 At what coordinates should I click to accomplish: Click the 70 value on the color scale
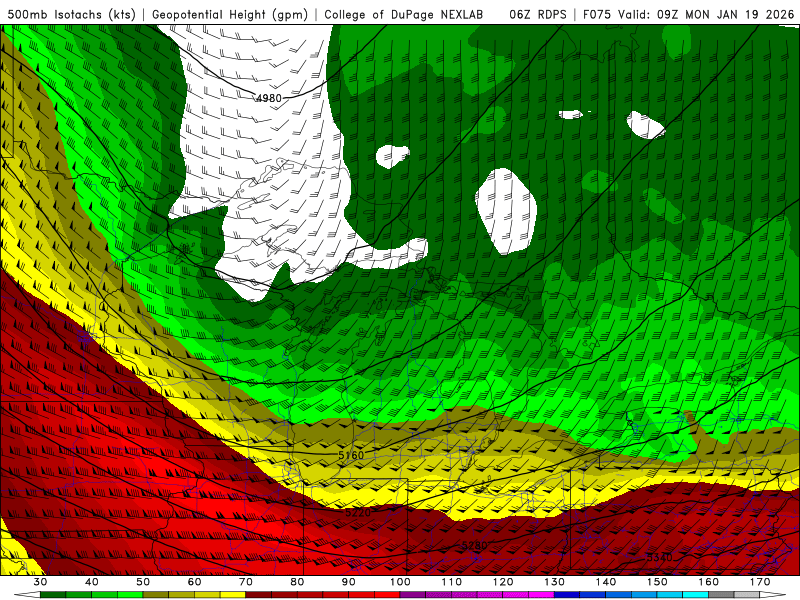point(246,582)
